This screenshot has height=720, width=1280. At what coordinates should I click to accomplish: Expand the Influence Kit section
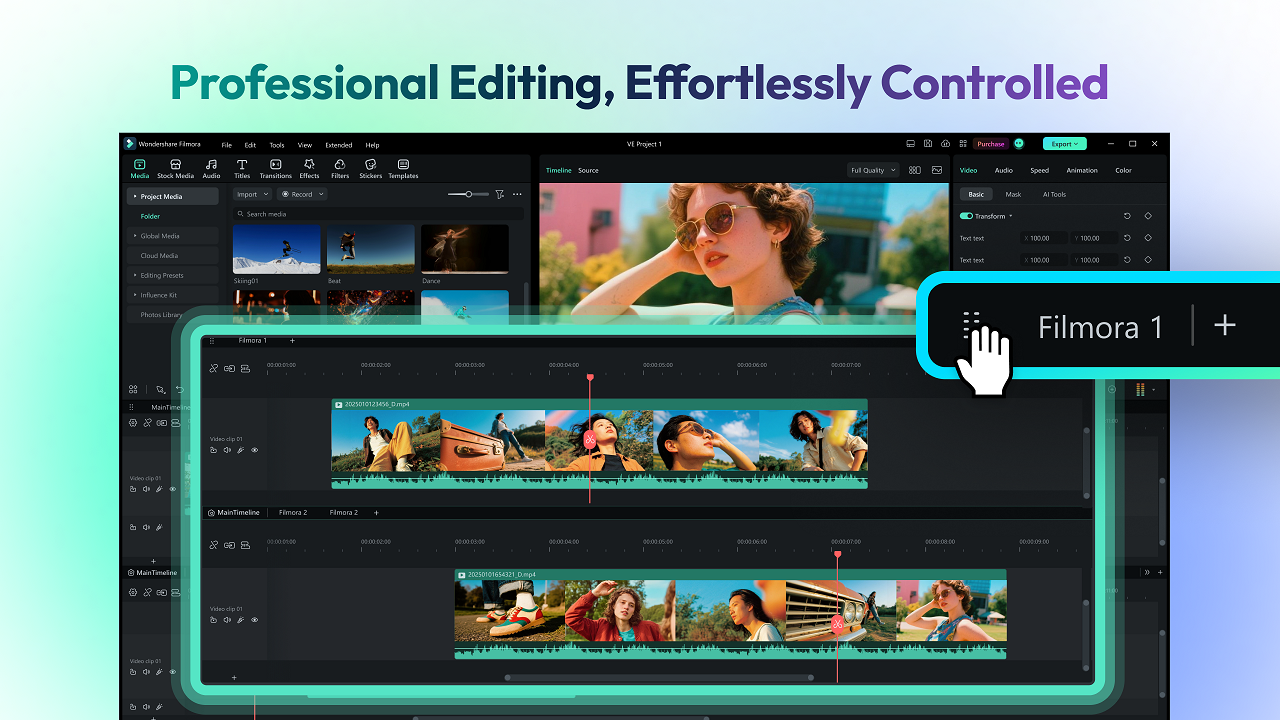(x=136, y=295)
